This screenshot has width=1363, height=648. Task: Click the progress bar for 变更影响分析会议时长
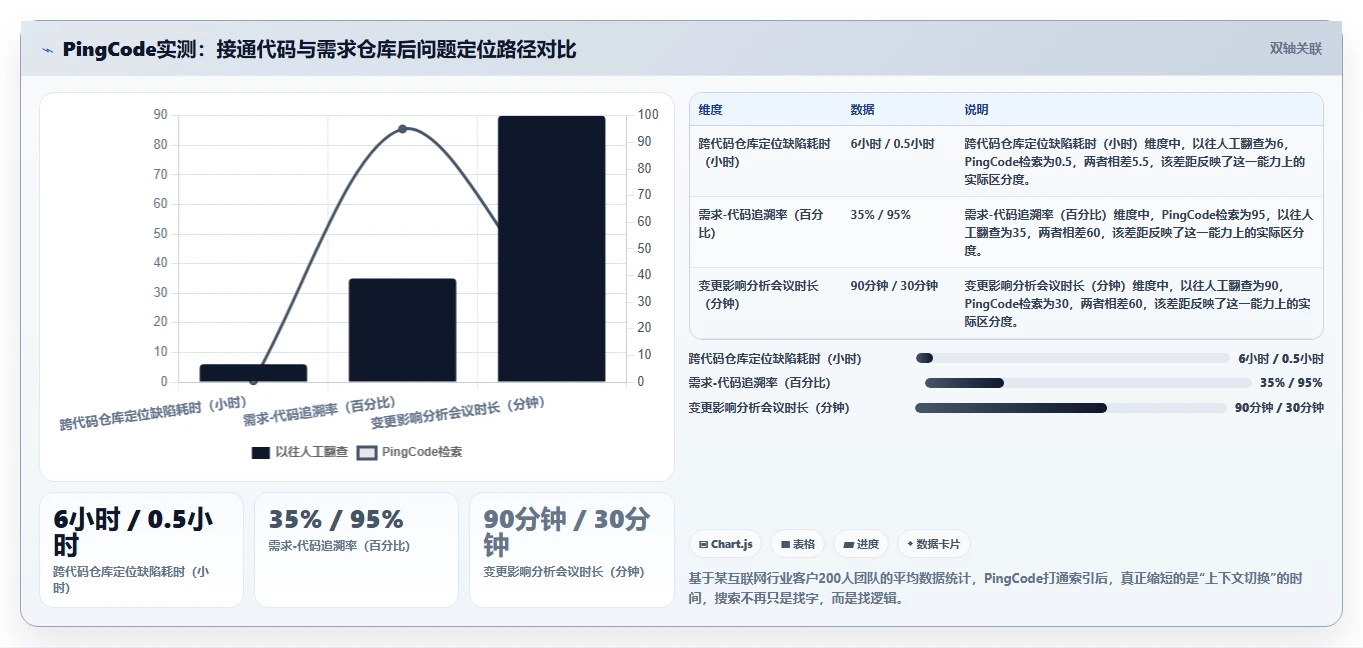(x=1071, y=408)
